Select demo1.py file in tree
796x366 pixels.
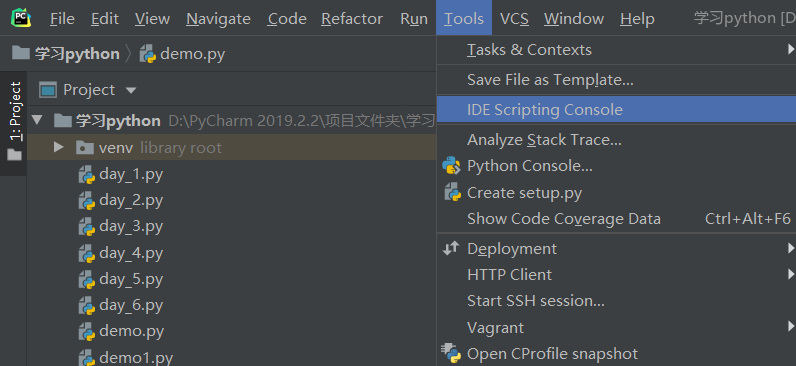click(136, 357)
